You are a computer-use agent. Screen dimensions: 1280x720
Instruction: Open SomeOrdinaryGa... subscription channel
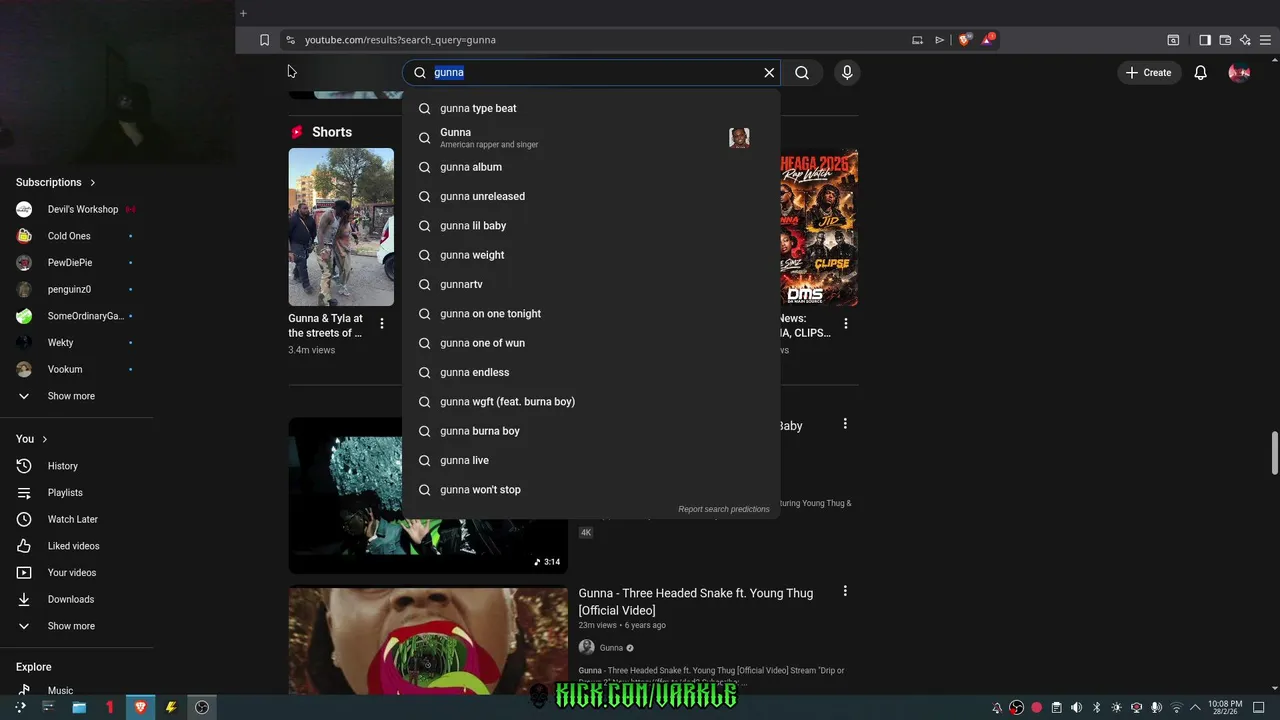coord(76,316)
